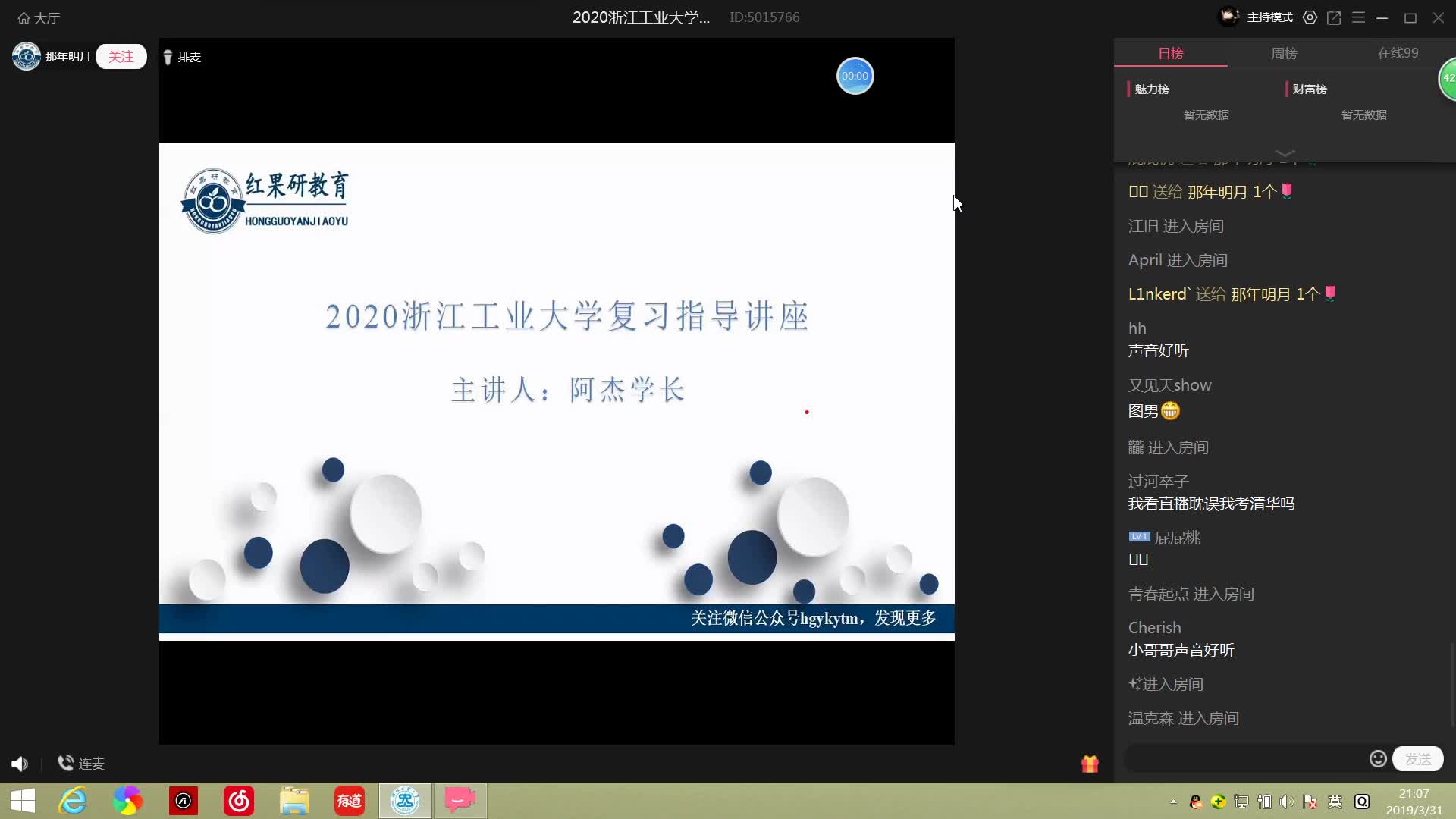Open Action Center flag tray icon

click(x=1310, y=802)
